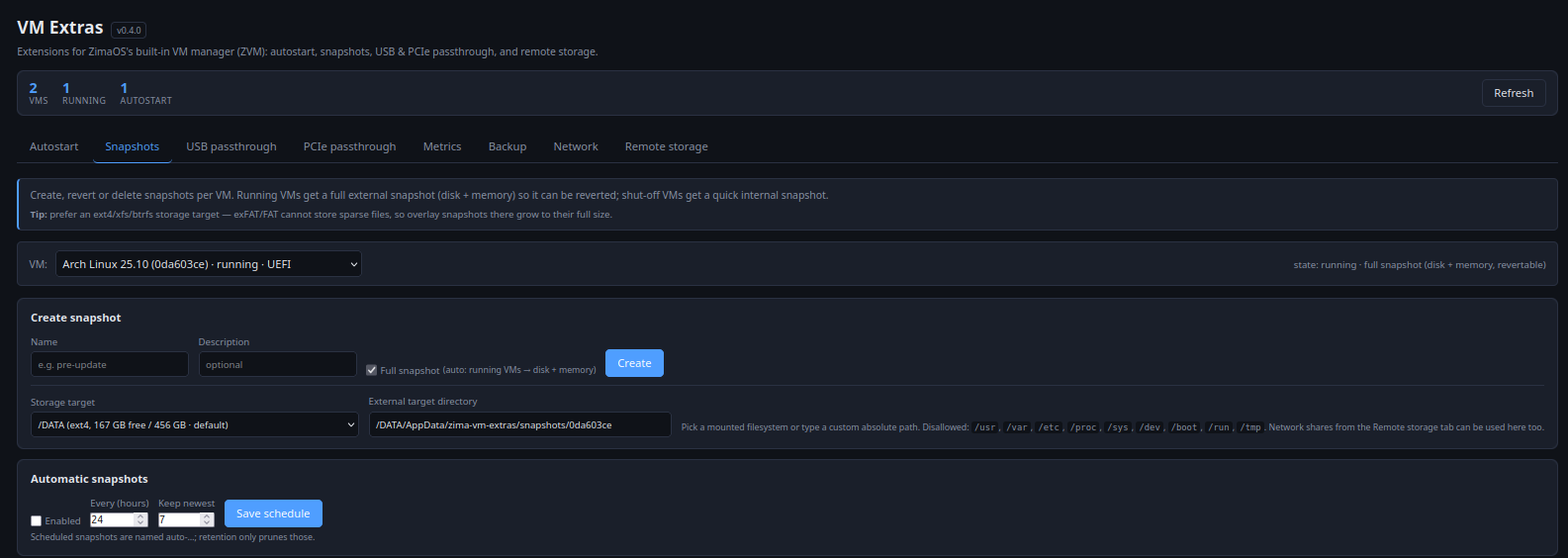1568x558 pixels.
Task: Click the v0.4.0 version badge
Action: [129, 30]
